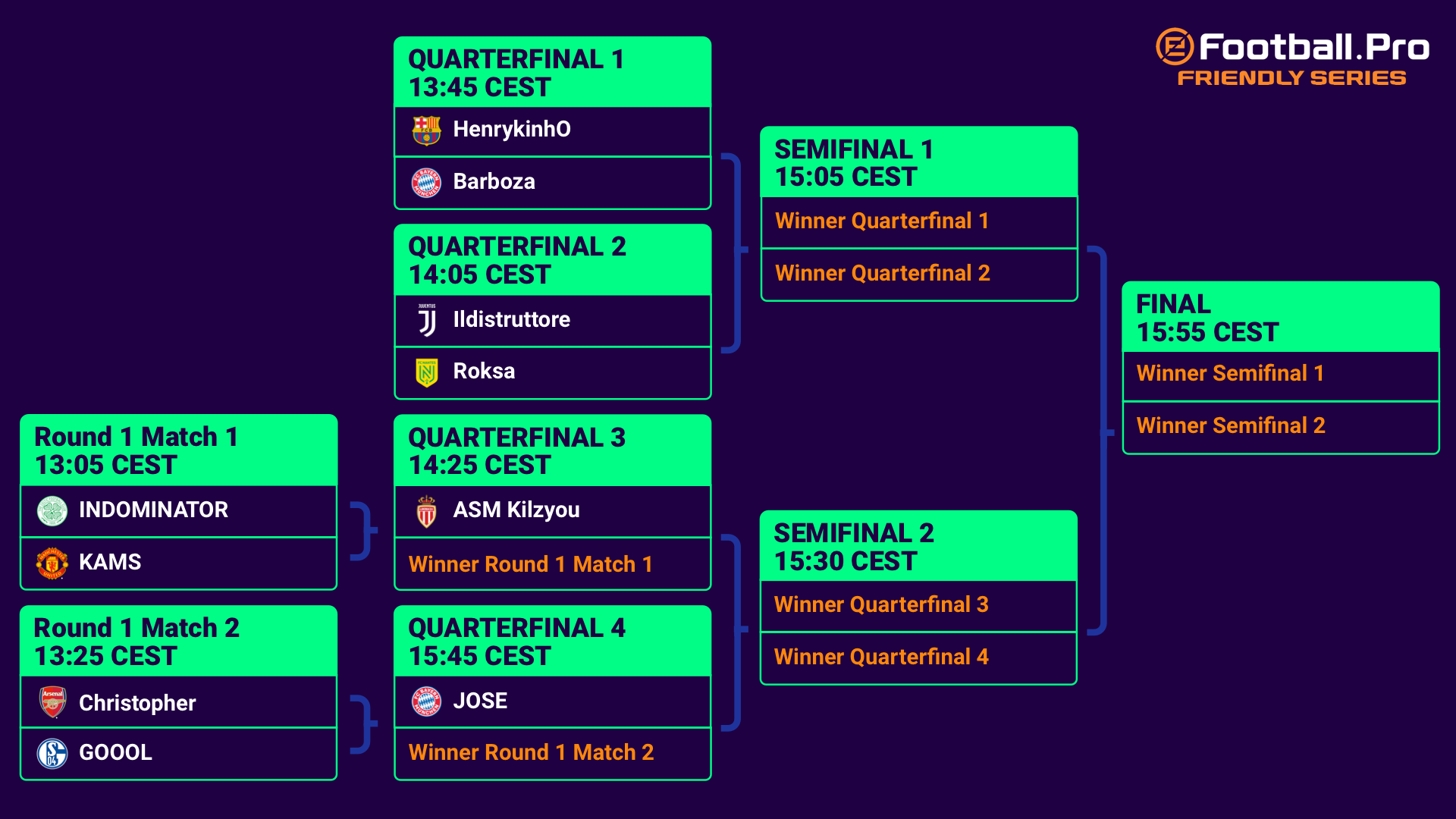Click the Celtic crest next to INDOMINATOR

(x=52, y=510)
